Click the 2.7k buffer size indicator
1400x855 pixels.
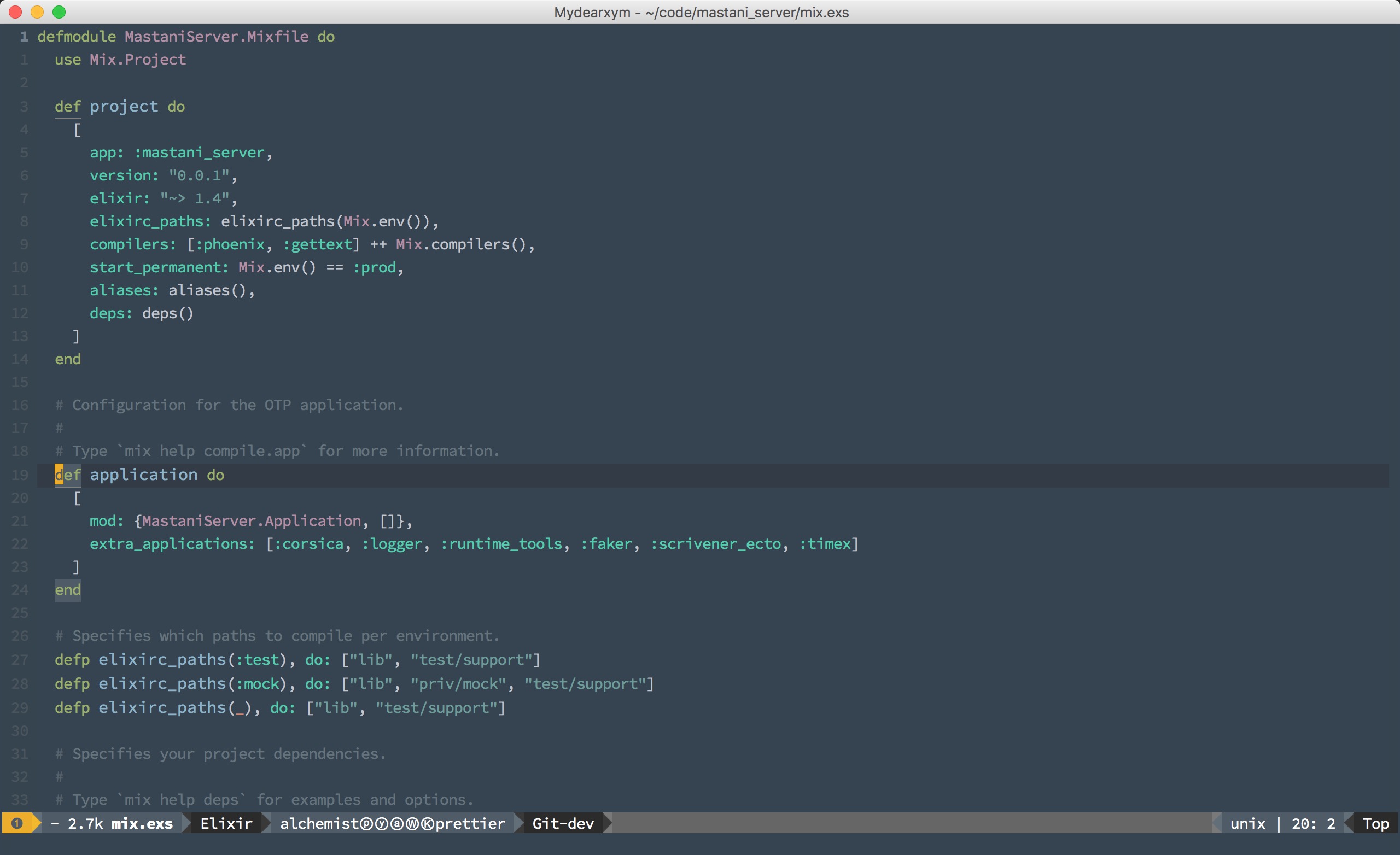click(85, 824)
